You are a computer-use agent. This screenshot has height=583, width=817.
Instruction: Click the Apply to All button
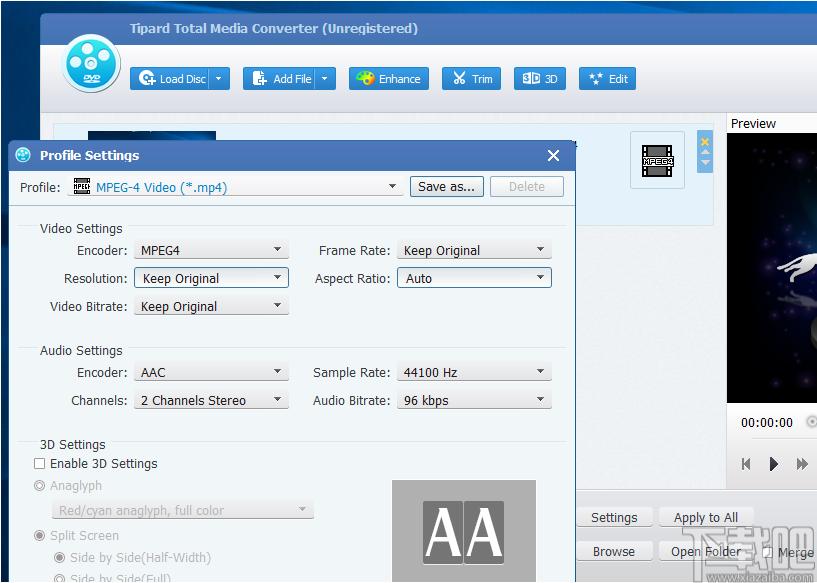[706, 517]
